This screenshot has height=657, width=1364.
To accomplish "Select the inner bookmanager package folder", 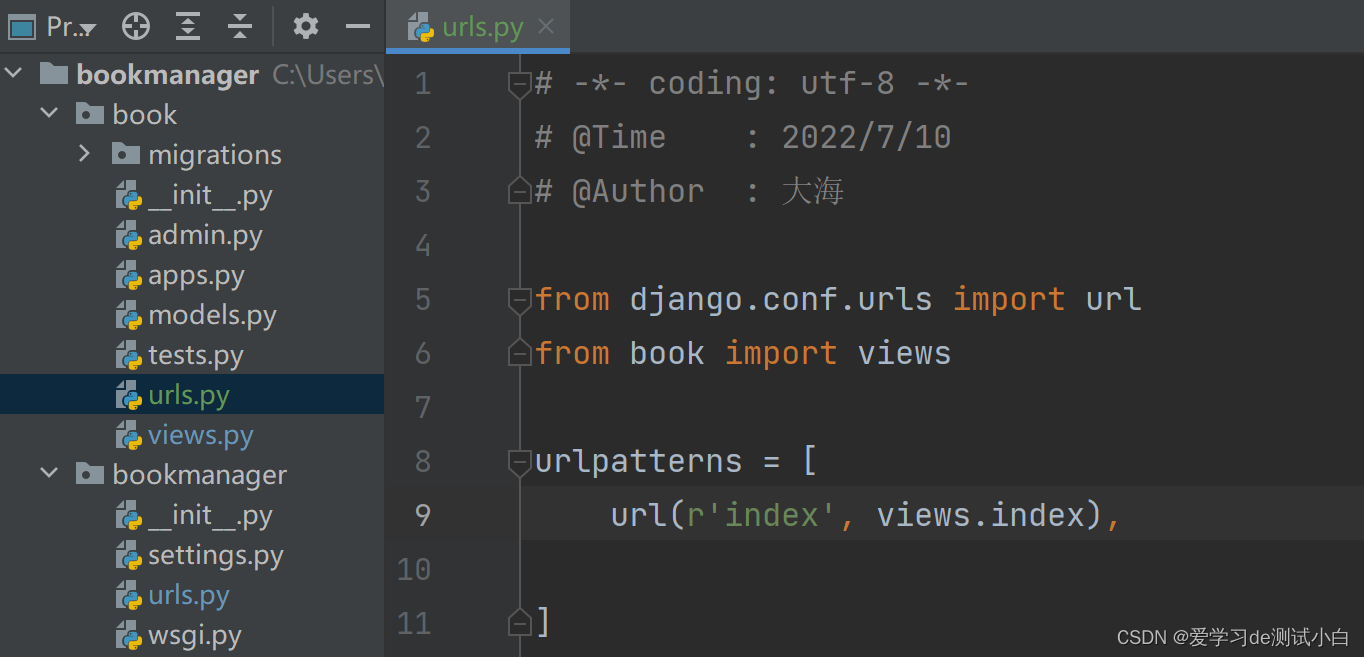I will click(x=200, y=475).
